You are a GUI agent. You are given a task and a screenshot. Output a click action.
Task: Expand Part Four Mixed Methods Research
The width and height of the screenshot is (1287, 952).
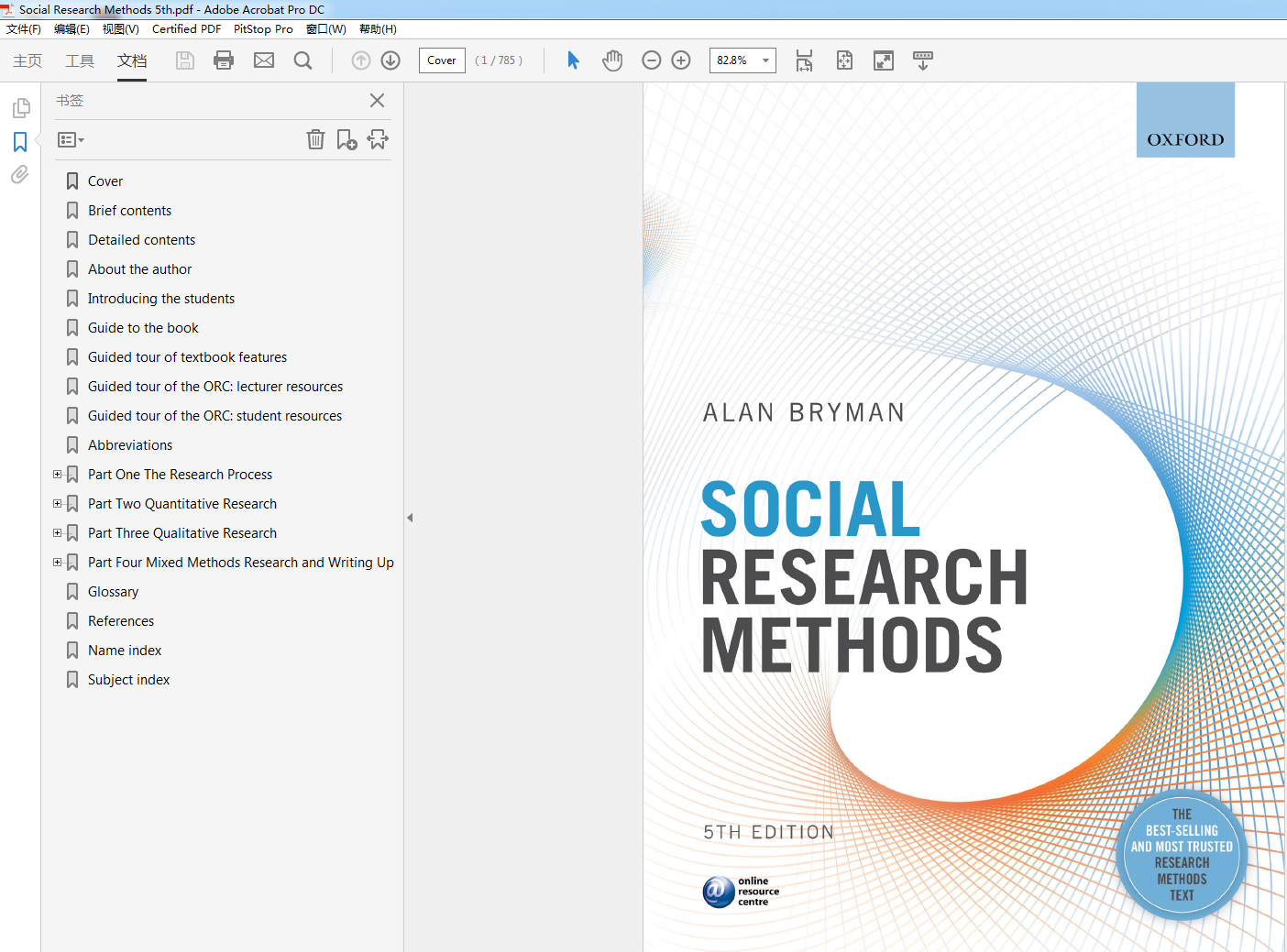(x=57, y=563)
